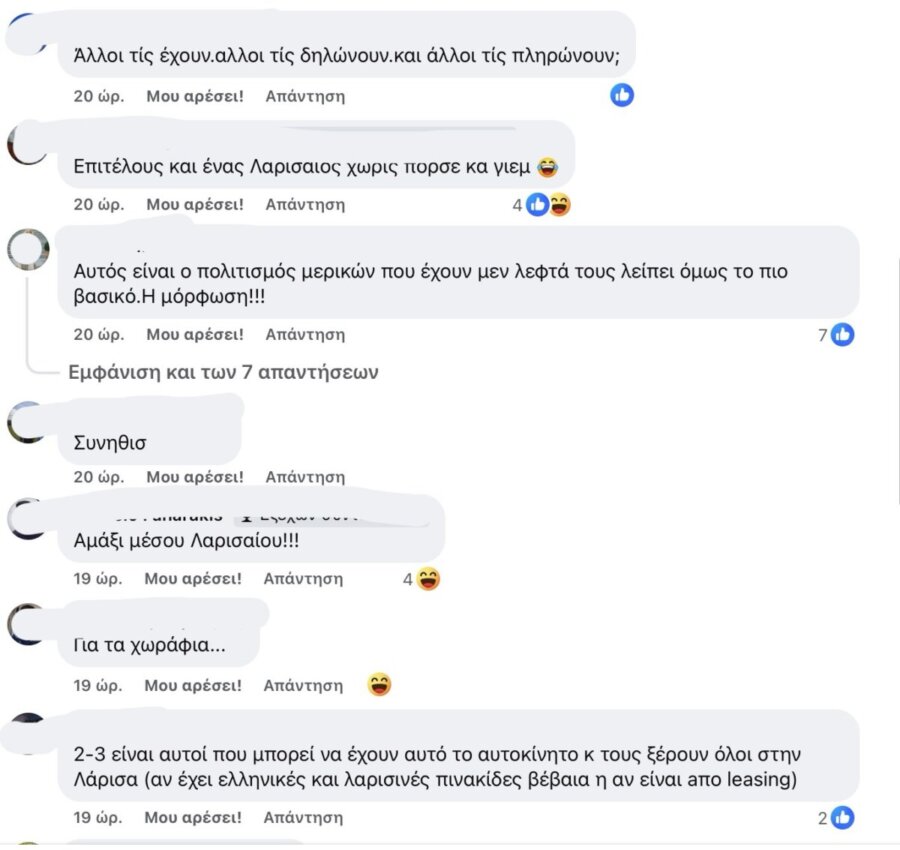Click like reaction icon on first comment

click(x=622, y=95)
